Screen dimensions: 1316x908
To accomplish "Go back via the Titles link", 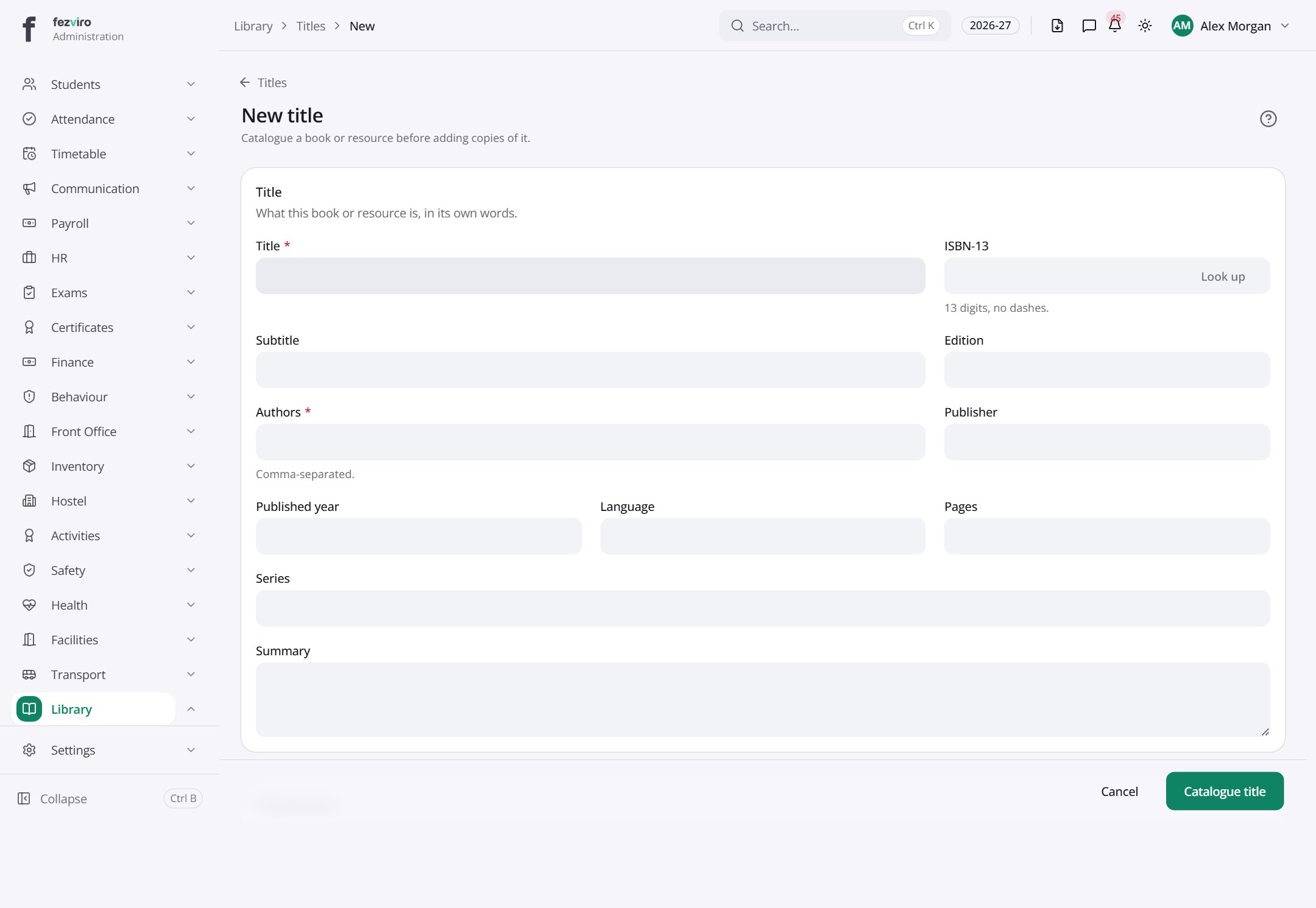I will point(263,82).
